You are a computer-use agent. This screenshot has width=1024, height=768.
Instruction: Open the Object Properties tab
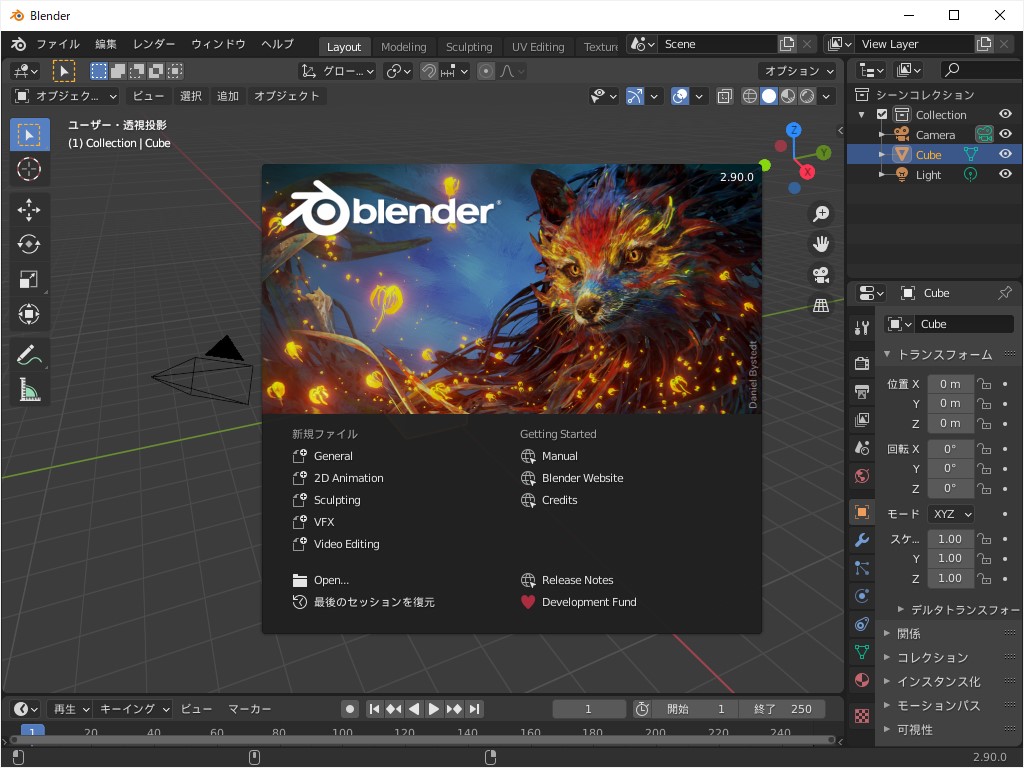tap(861, 511)
